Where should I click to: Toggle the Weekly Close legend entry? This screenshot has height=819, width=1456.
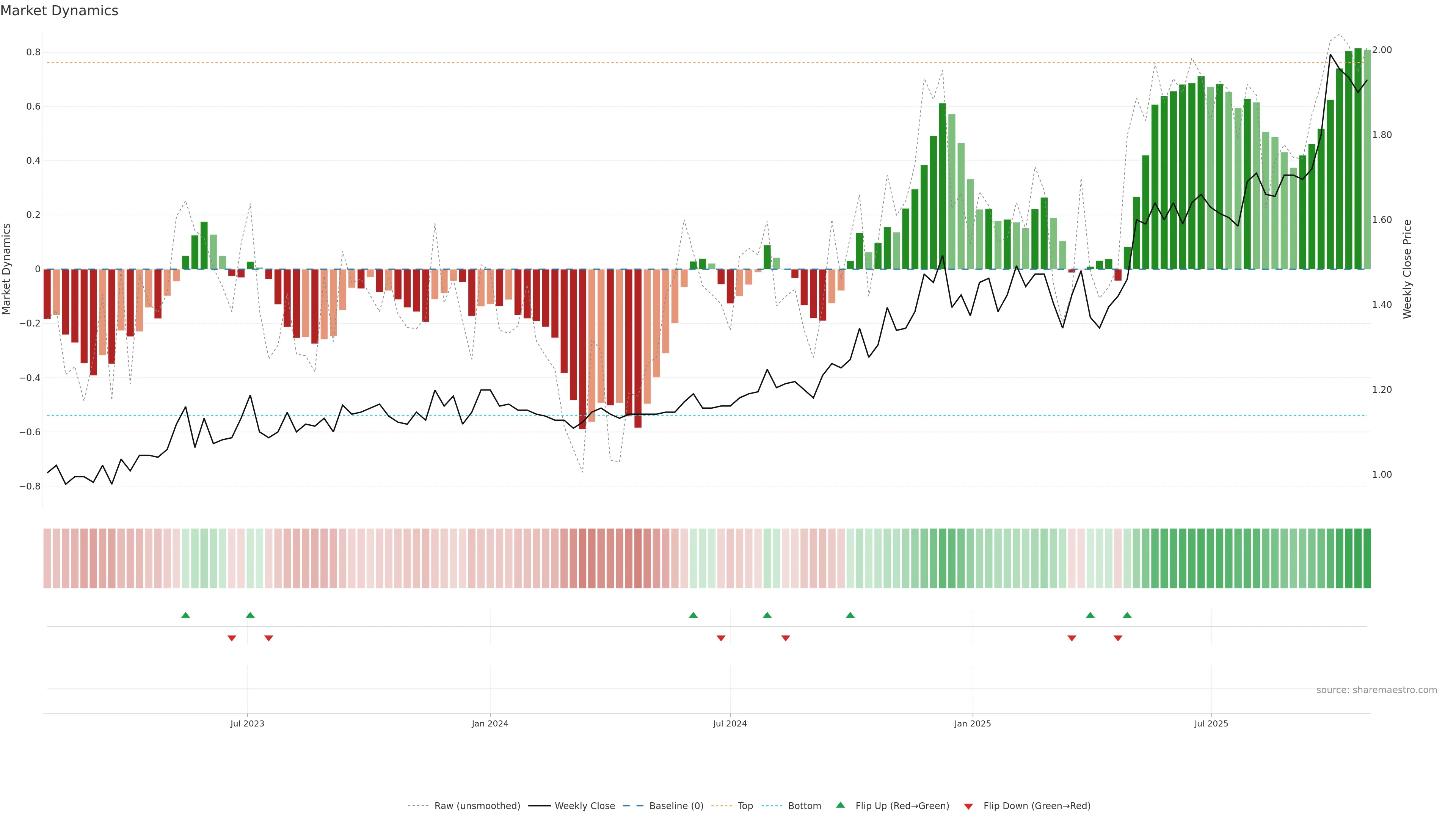point(584,806)
